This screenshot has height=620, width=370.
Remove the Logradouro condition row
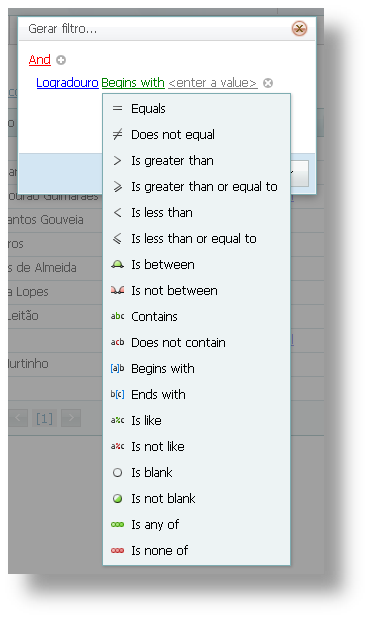coord(268,83)
